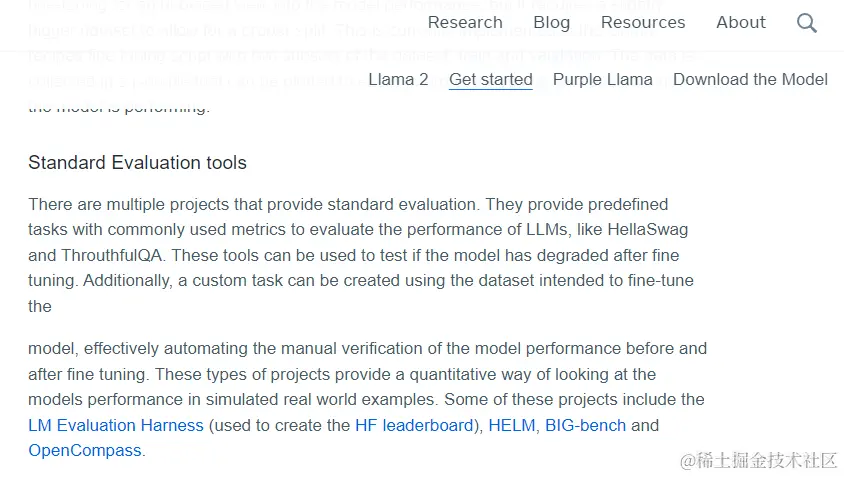
Task: Follow the HF leaderboard link
Action: point(414,425)
